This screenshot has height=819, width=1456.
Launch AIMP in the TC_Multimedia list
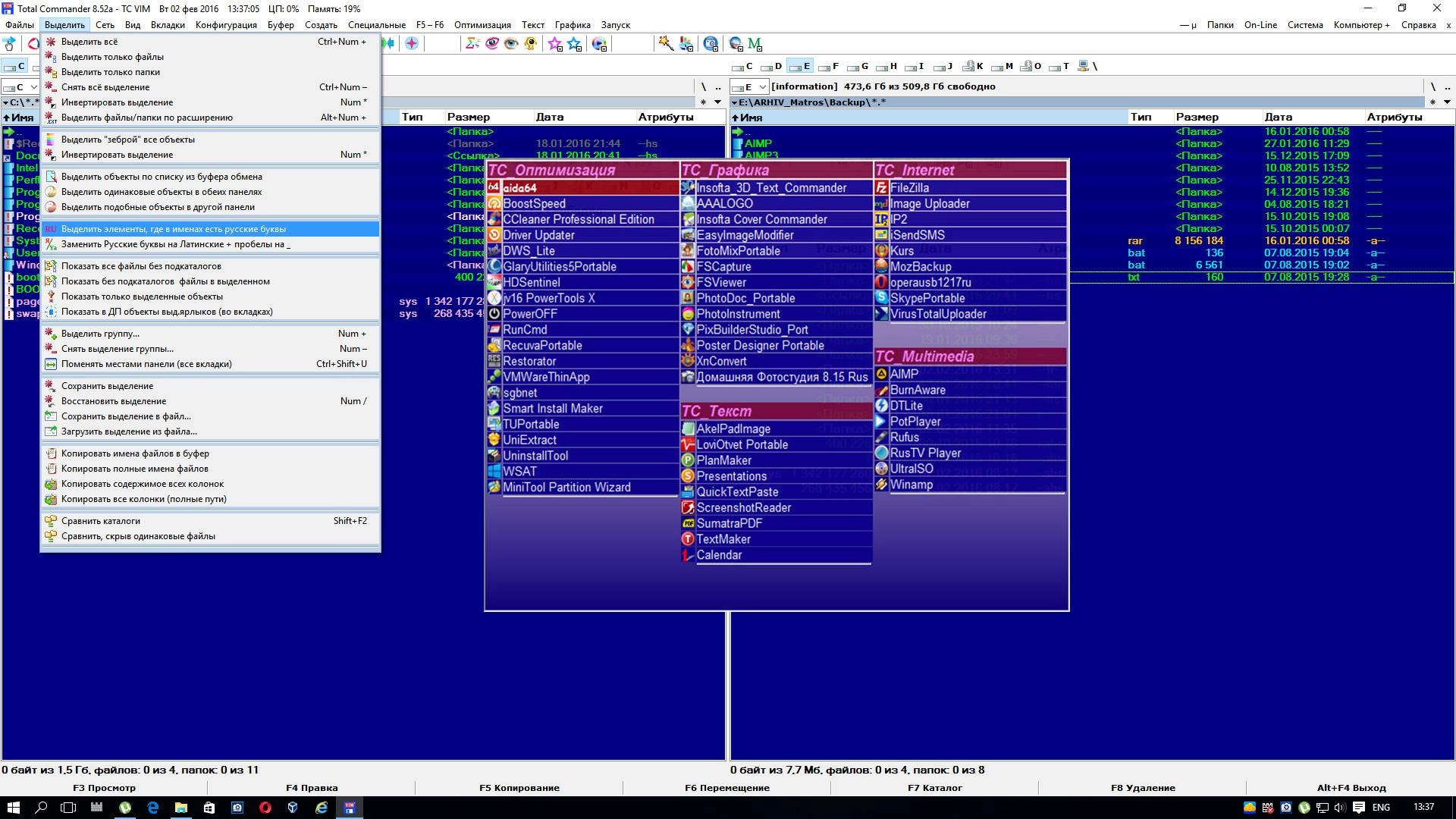[x=970, y=374]
